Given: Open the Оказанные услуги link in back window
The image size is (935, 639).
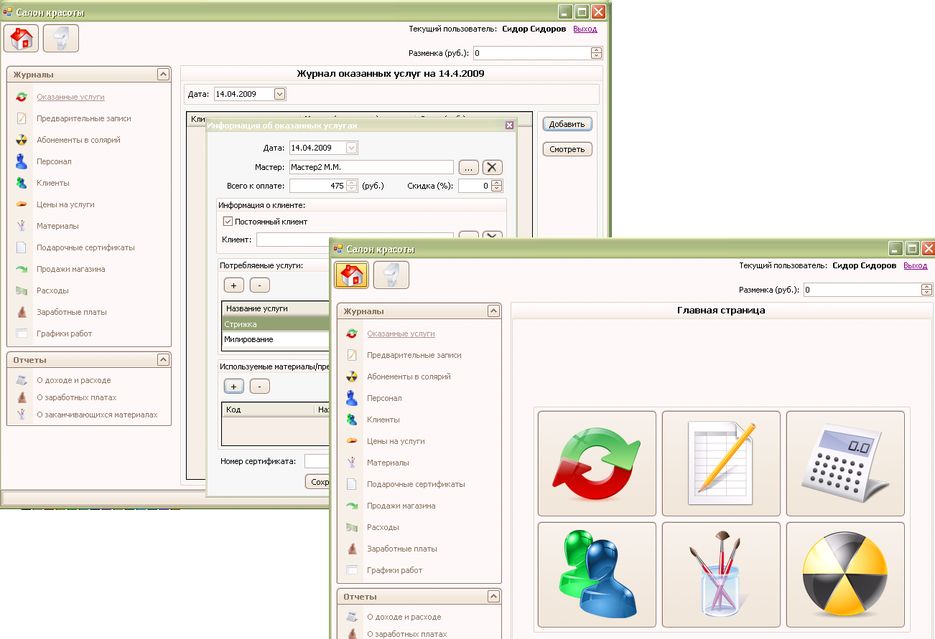Looking at the screenshot, I should pyautogui.click(x=70, y=97).
